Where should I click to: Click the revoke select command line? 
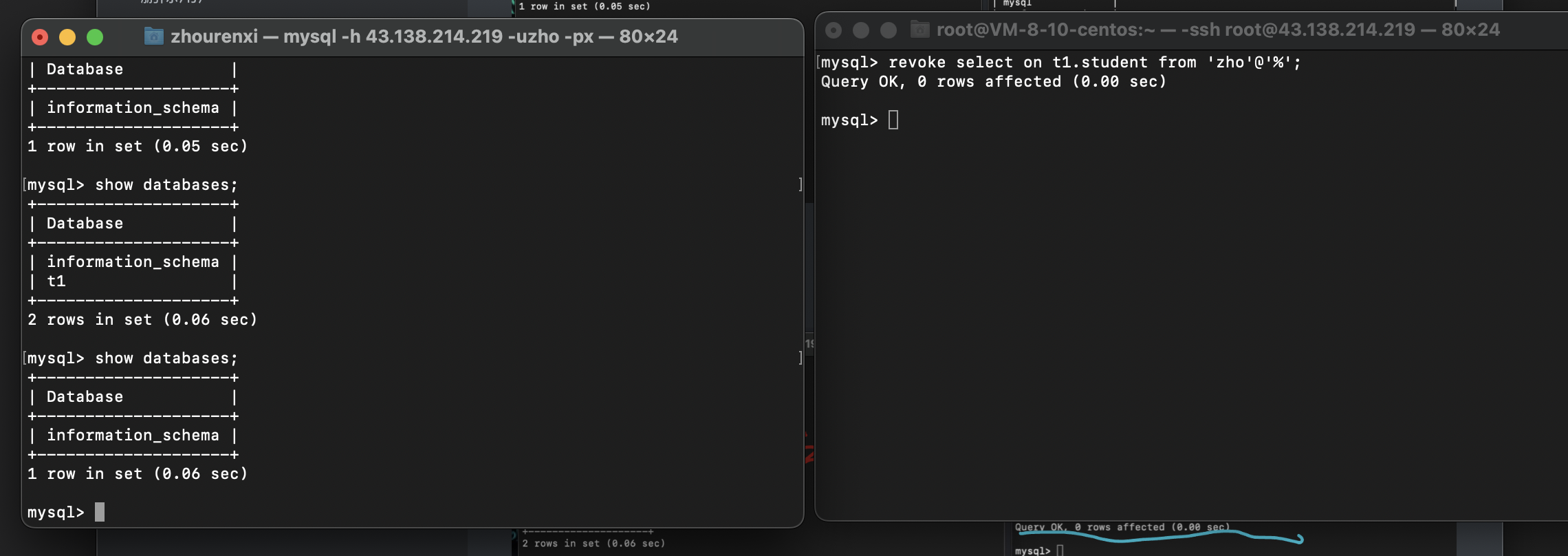click(x=1061, y=63)
